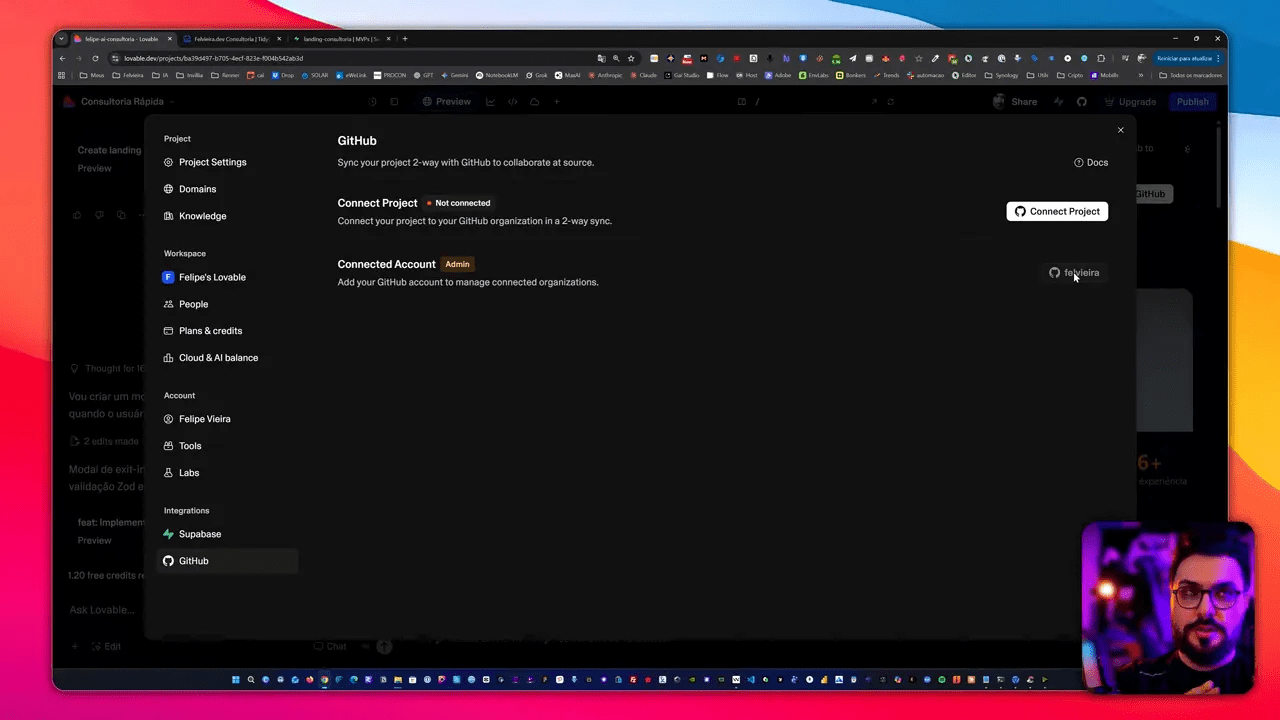The image size is (1280, 720).
Task: Expand the Consultoria Rápida project dropdown
Action: pos(120,102)
